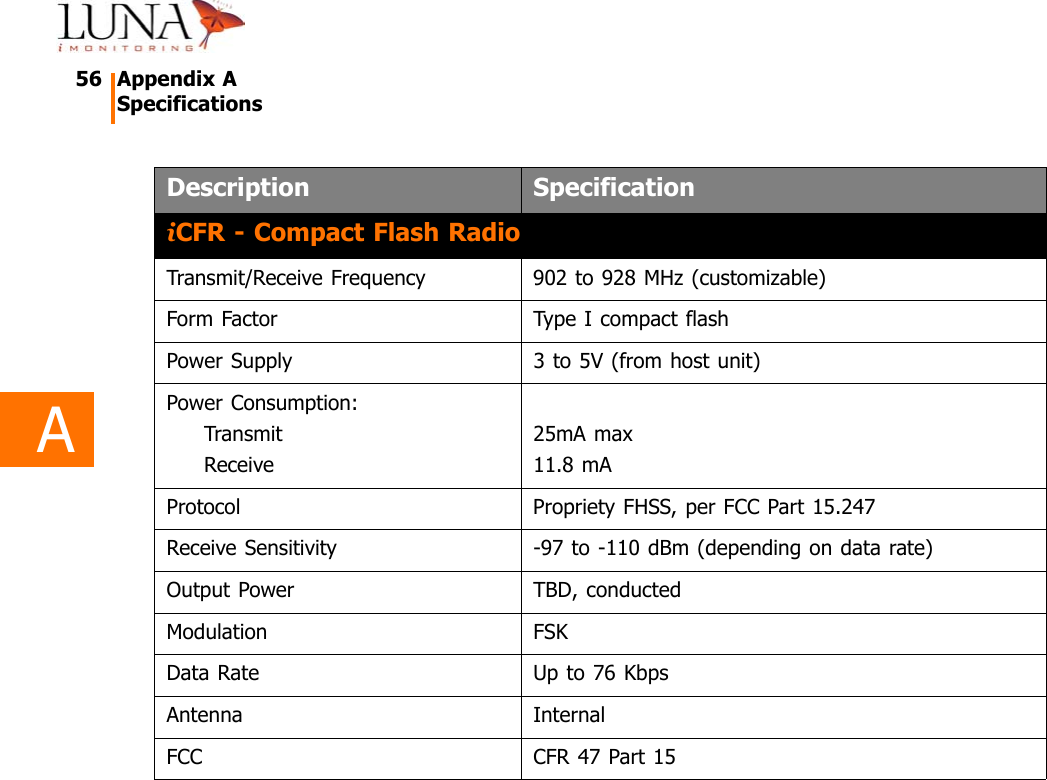Select the Form Factor row label

(x=222, y=320)
